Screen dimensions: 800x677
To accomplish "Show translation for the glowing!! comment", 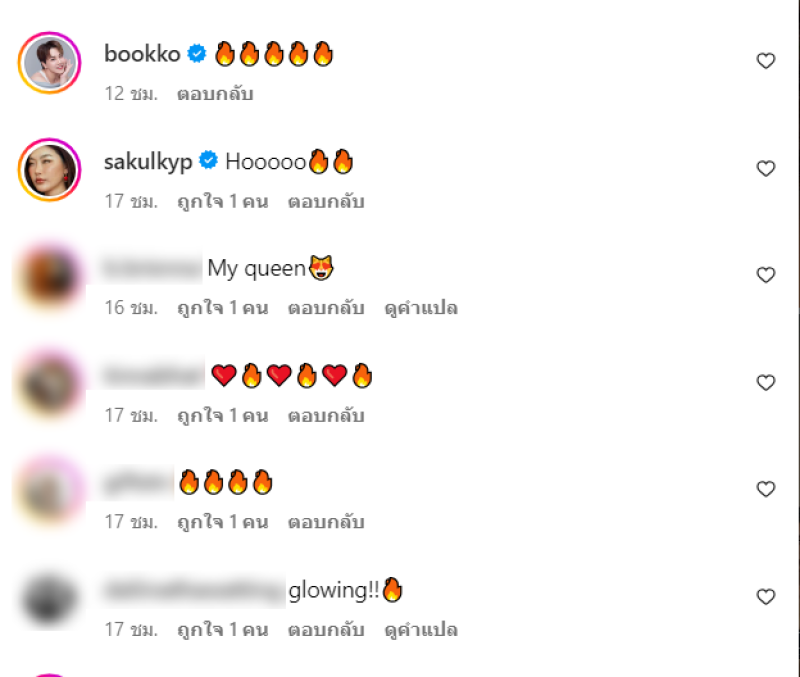I will (x=421, y=630).
